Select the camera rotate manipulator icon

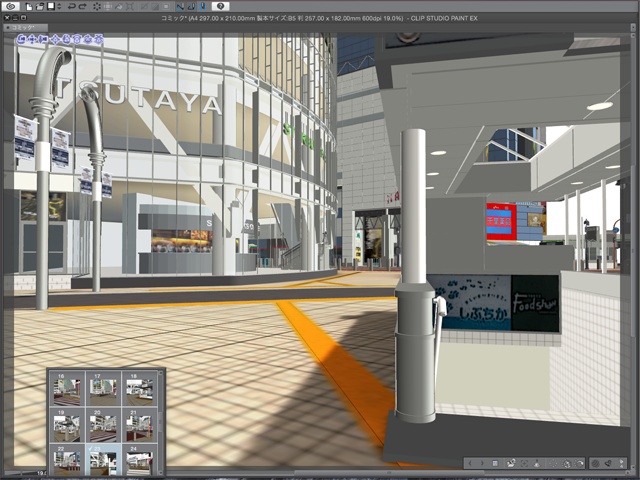[22, 40]
